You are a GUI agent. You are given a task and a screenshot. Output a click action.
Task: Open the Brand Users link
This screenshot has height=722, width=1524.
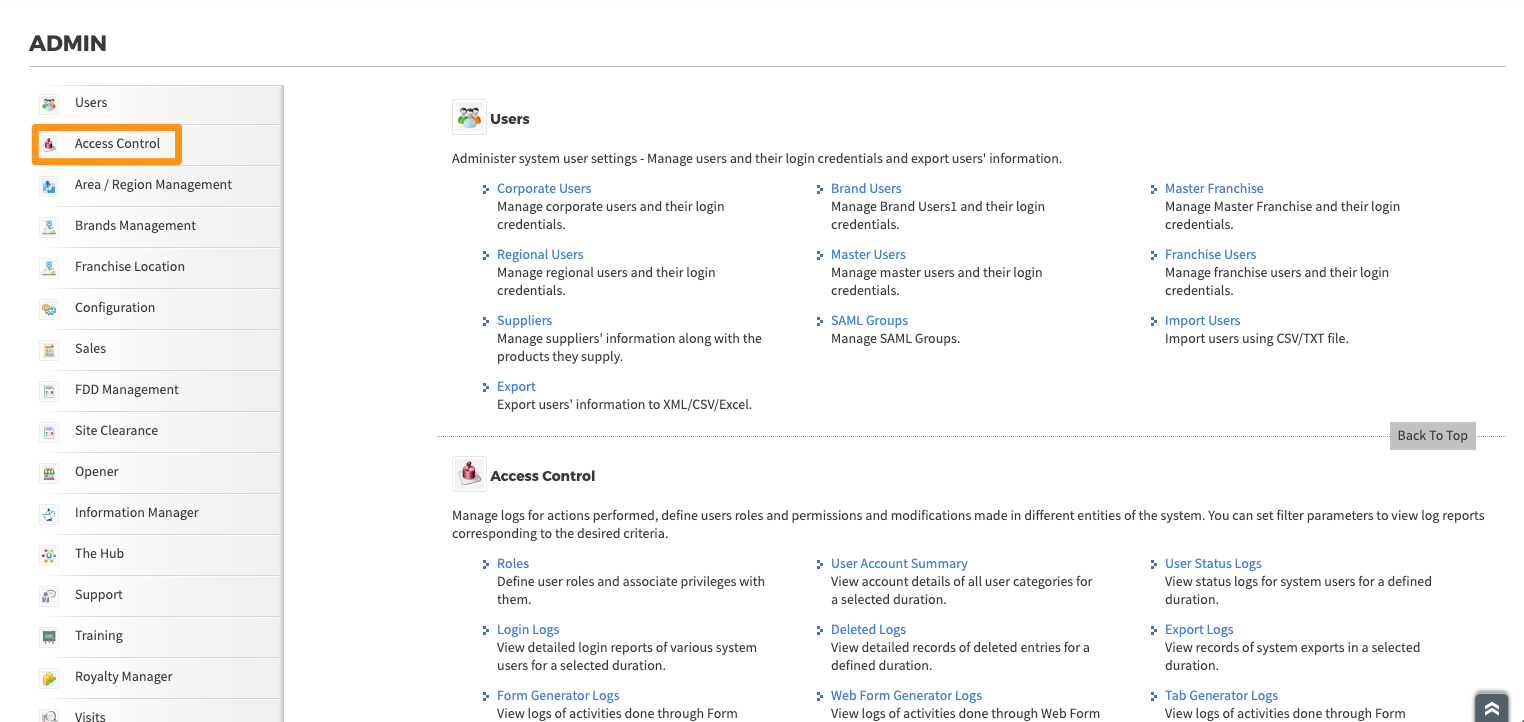(x=866, y=188)
